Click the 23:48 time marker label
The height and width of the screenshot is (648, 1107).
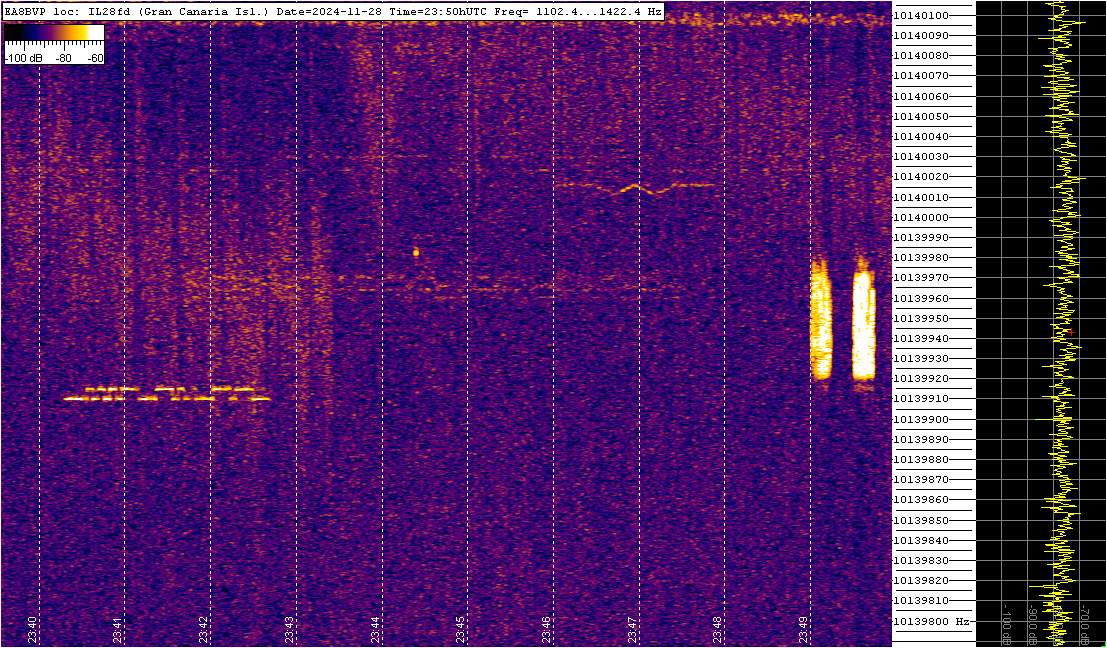tap(719, 630)
